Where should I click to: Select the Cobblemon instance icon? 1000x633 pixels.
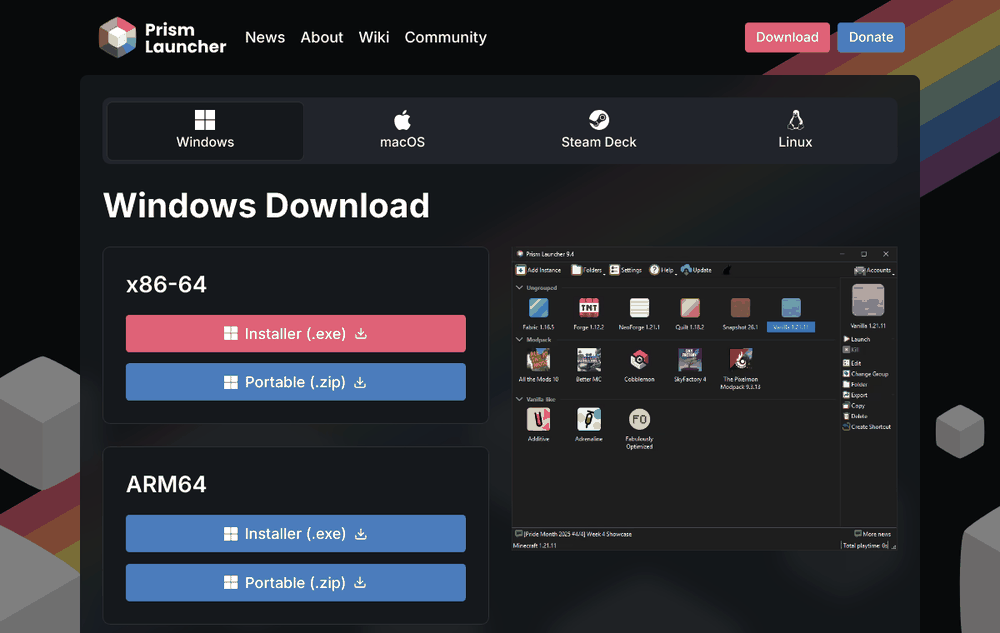(639, 360)
